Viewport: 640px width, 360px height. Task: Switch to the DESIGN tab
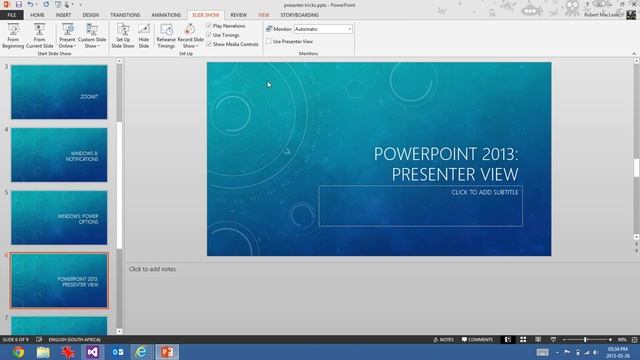click(x=91, y=15)
